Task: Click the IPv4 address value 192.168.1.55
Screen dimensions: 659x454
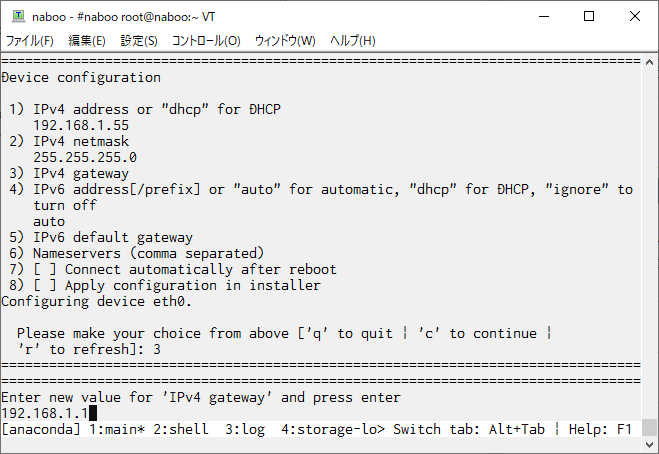Action: coord(81,125)
